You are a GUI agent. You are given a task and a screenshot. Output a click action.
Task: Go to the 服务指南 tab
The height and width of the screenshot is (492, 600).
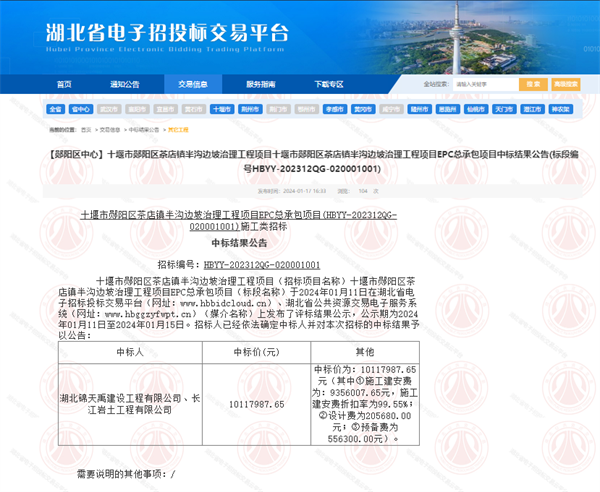[261, 85]
